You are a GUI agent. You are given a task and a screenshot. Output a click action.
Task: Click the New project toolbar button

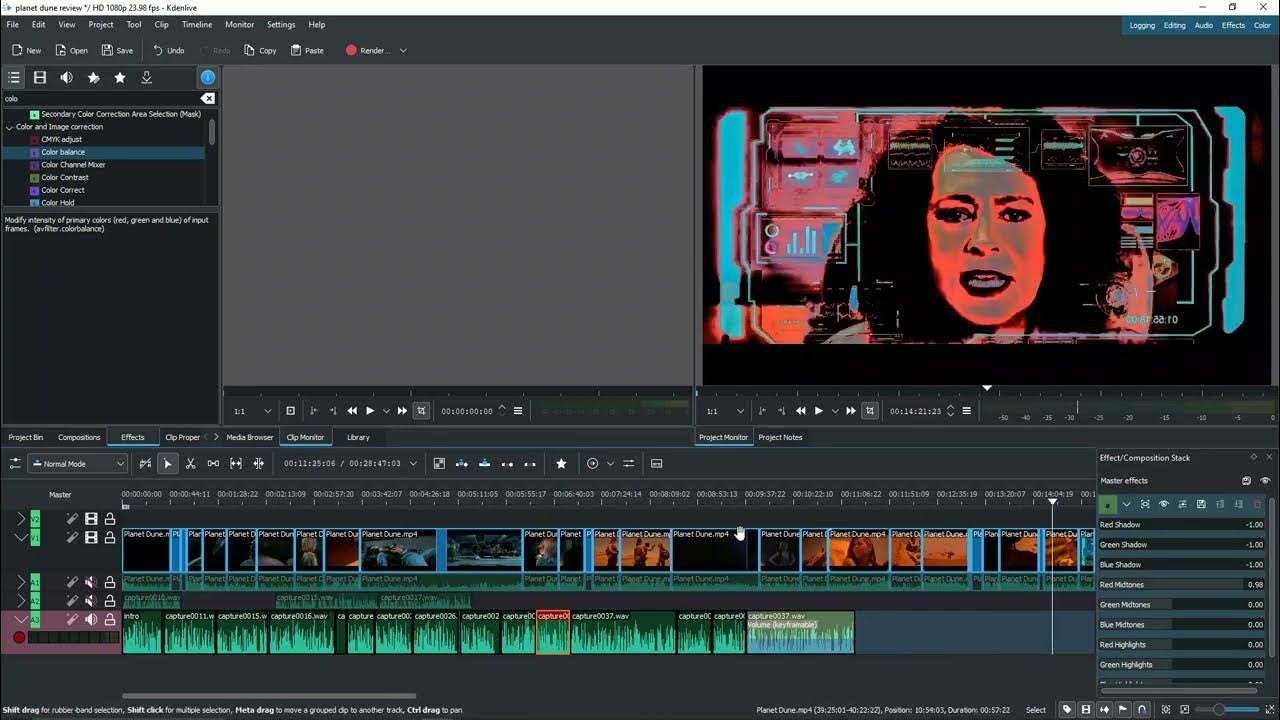click(26, 50)
